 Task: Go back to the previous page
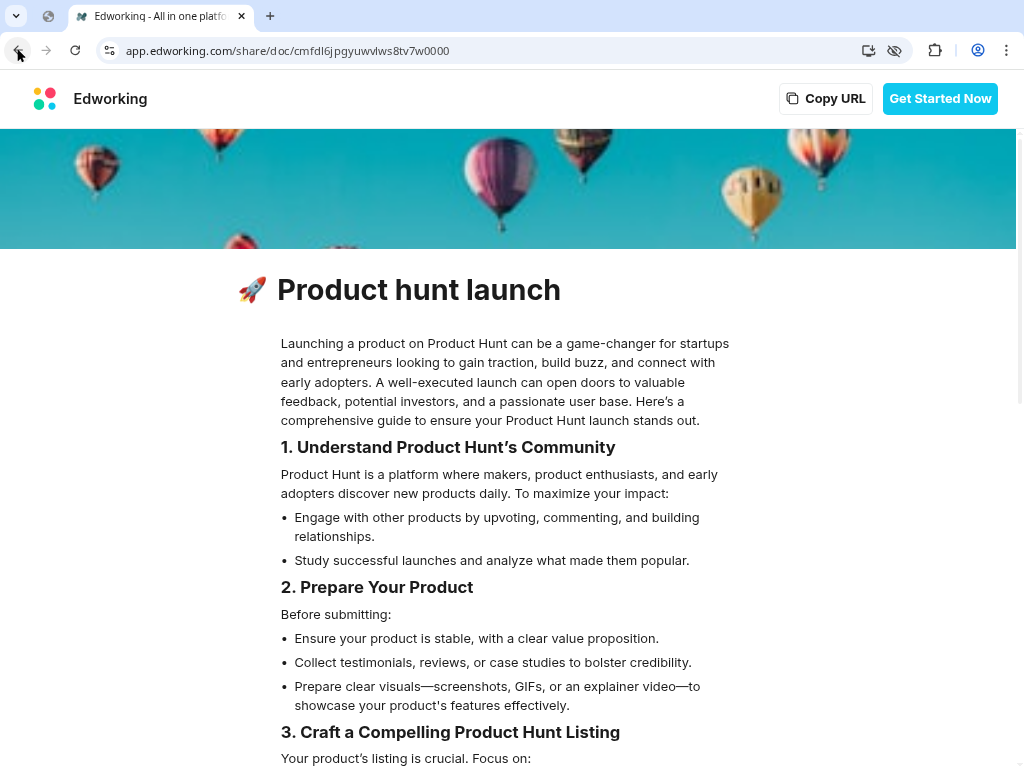[18, 51]
